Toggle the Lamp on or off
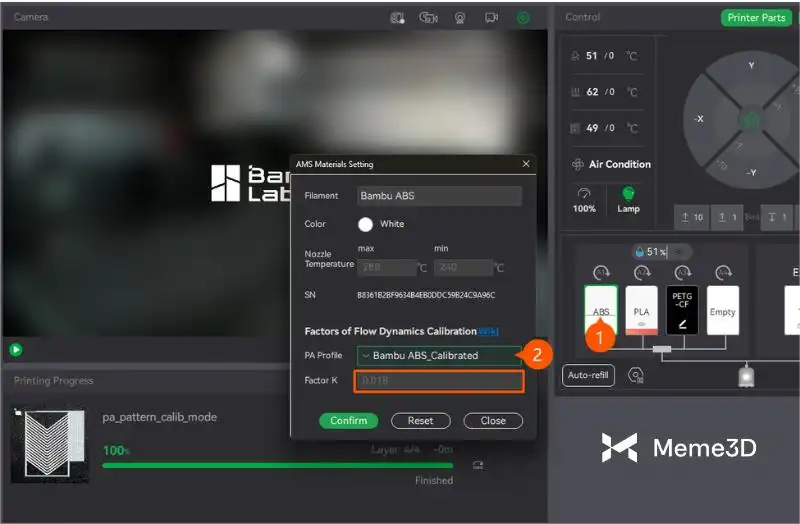 click(x=628, y=196)
